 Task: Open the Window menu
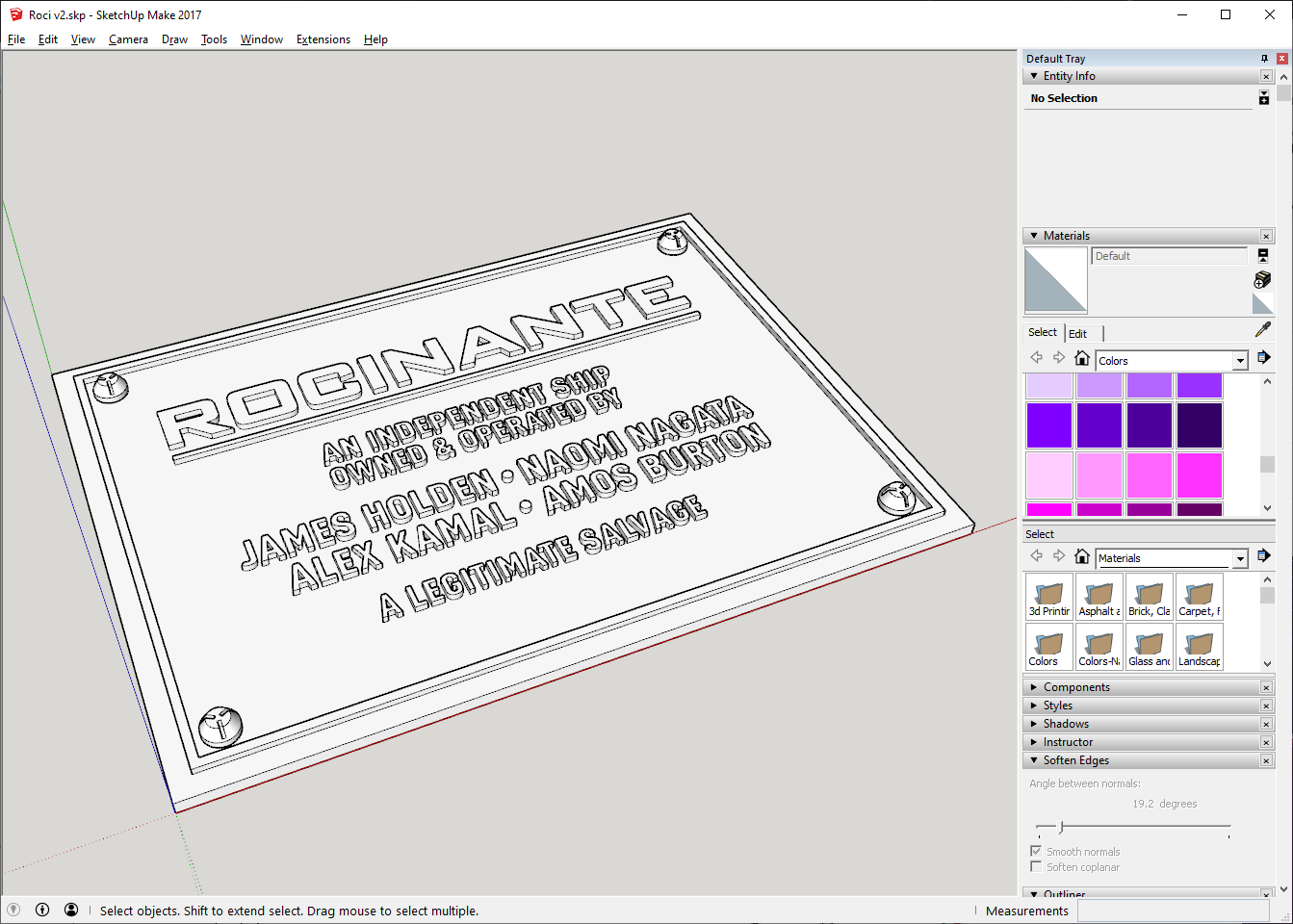pyautogui.click(x=261, y=39)
